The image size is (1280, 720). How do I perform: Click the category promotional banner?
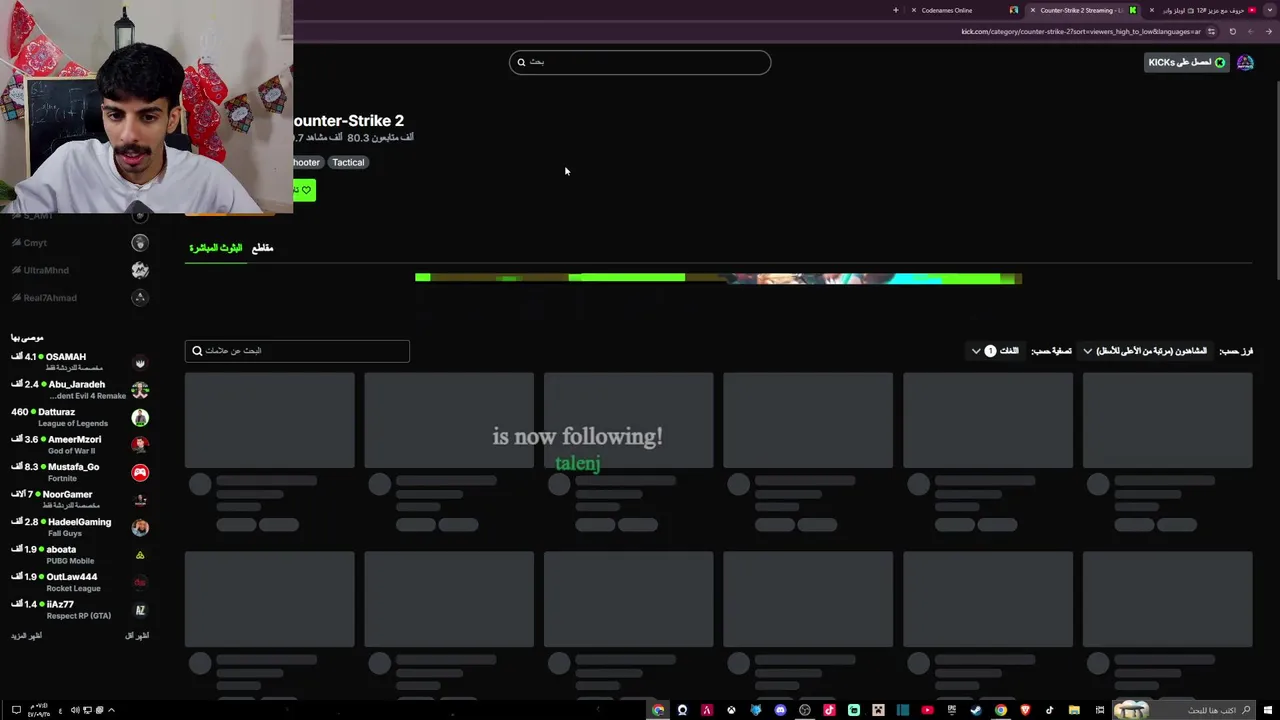(718, 278)
